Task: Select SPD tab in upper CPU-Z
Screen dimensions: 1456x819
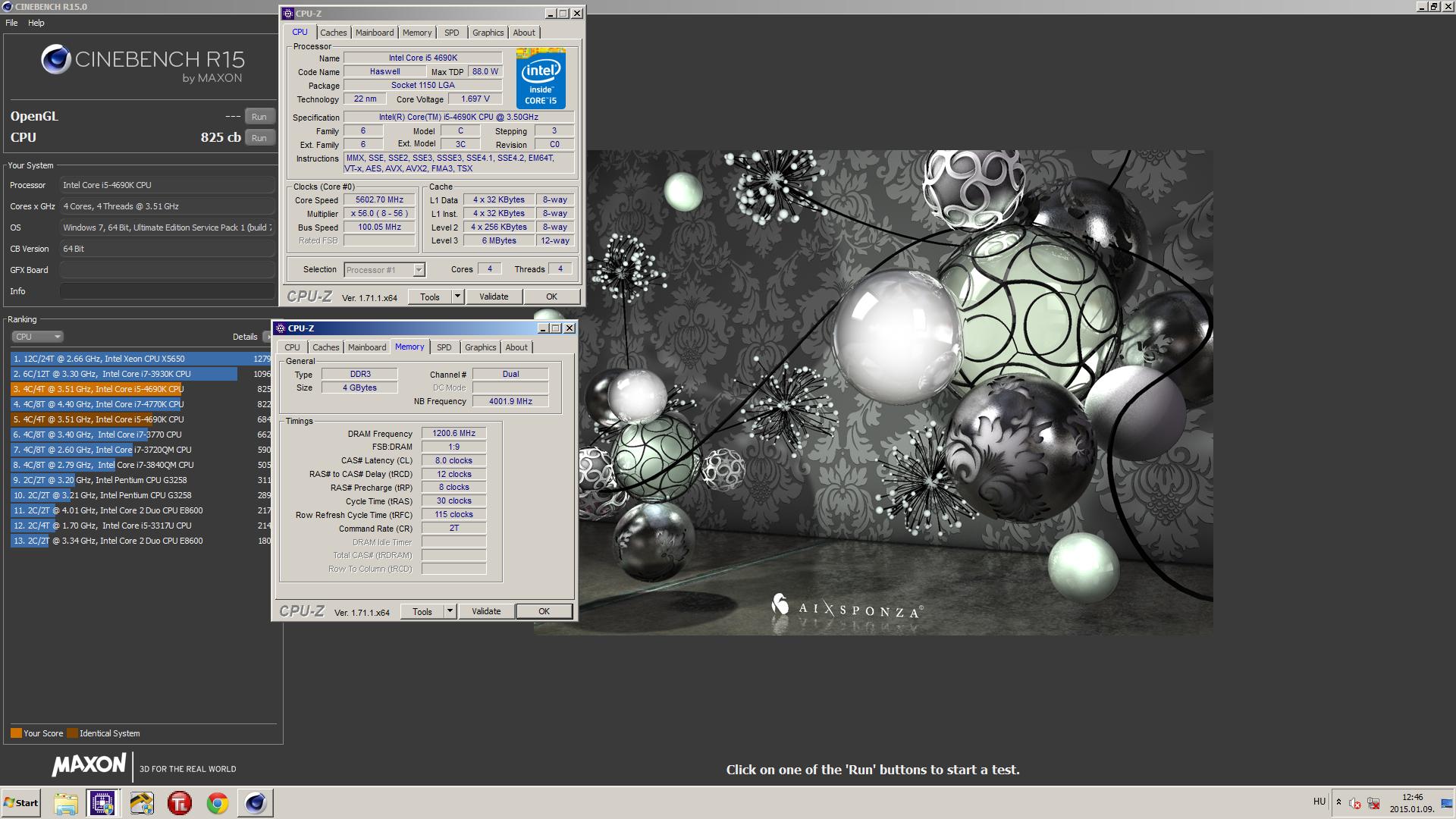Action: click(x=452, y=33)
